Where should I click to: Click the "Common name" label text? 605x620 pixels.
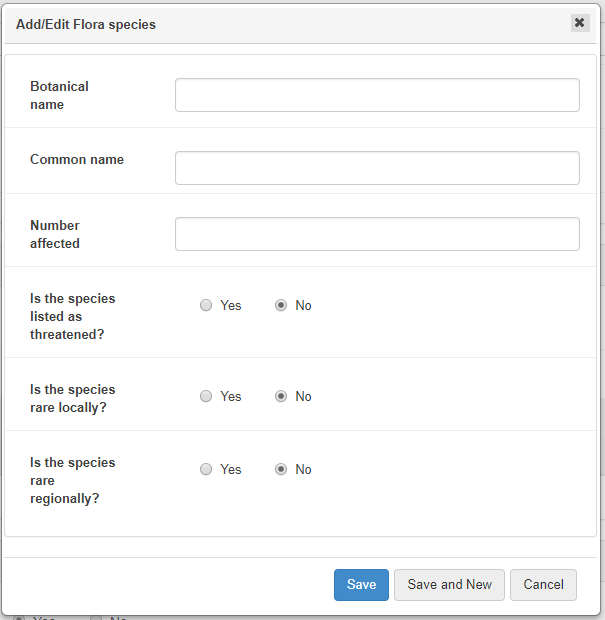click(x=77, y=159)
